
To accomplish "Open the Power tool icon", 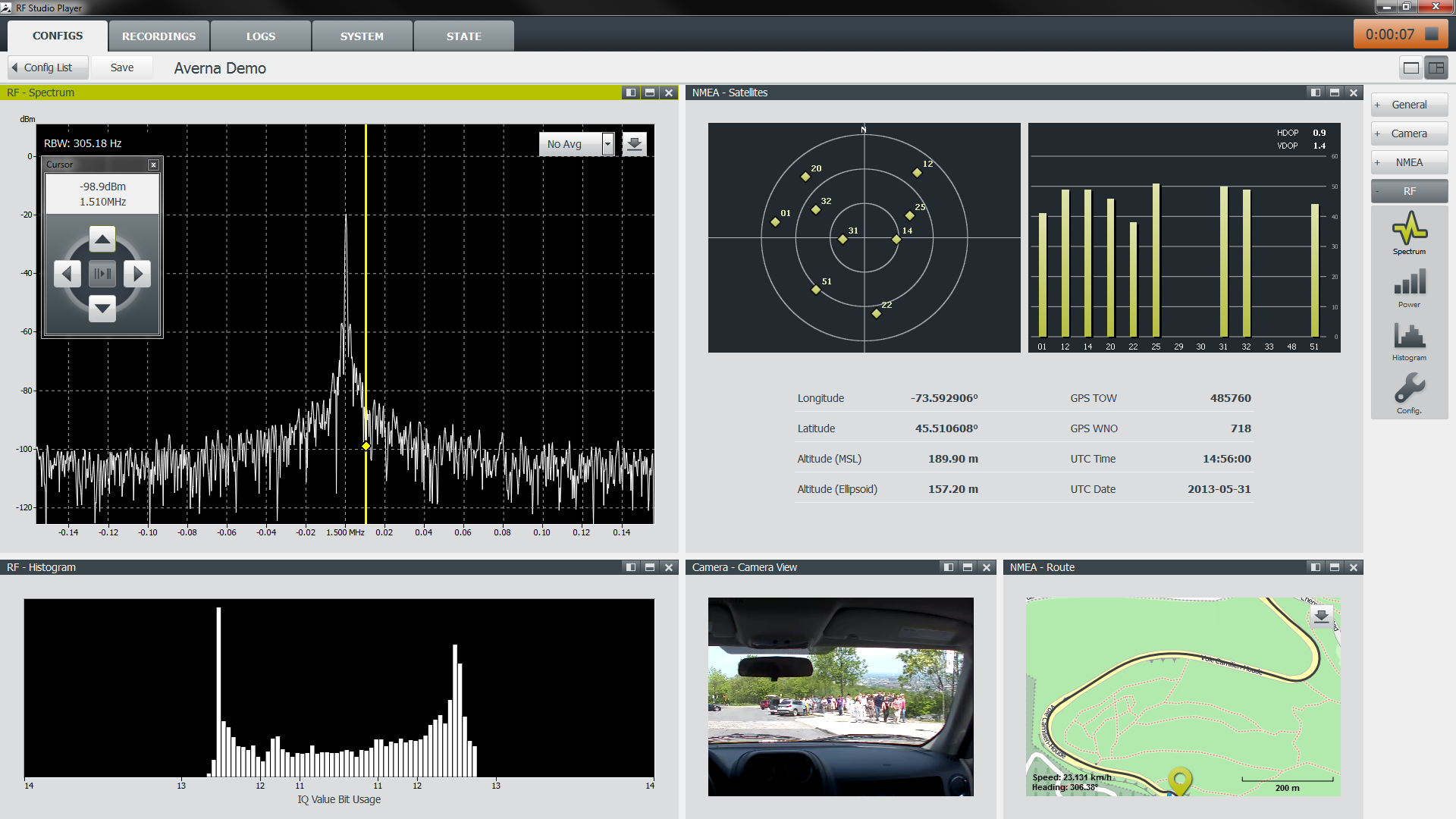I will click(x=1409, y=283).
